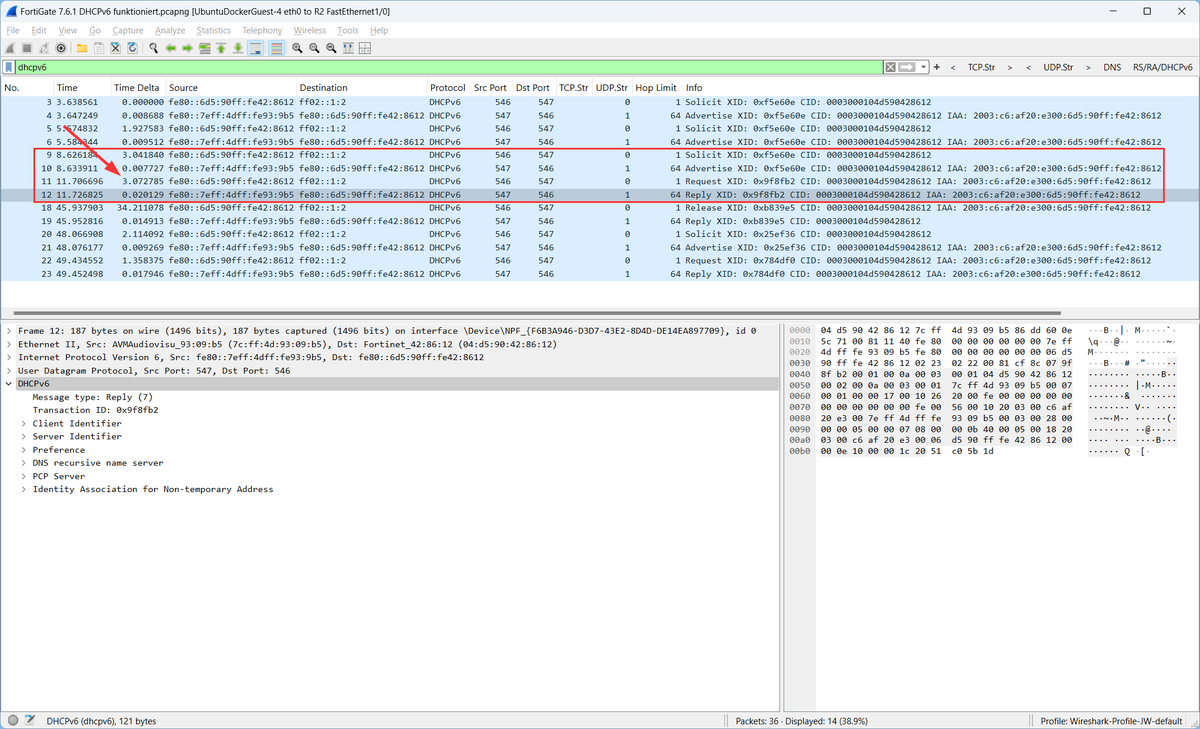Screen dimensions: 1200x729
Task: Click the last toolbar icon with grid layout
Action: point(365,47)
